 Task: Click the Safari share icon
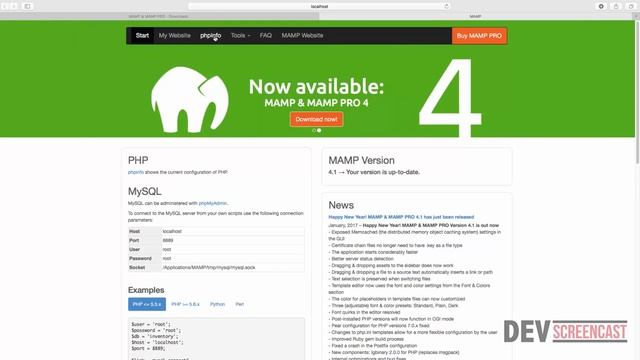tap(616, 6)
